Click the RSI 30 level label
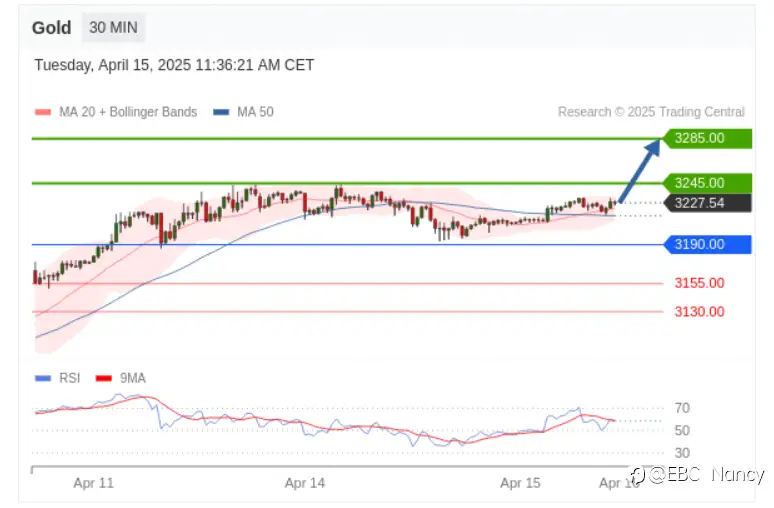The height and width of the screenshot is (508, 774). click(682, 453)
